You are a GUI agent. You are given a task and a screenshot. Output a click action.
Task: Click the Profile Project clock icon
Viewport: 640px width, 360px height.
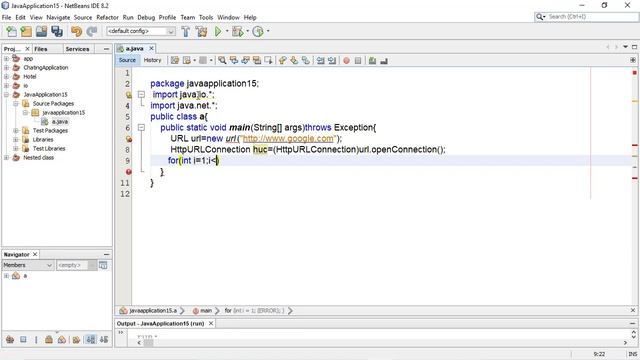pyautogui.click(x=258, y=31)
